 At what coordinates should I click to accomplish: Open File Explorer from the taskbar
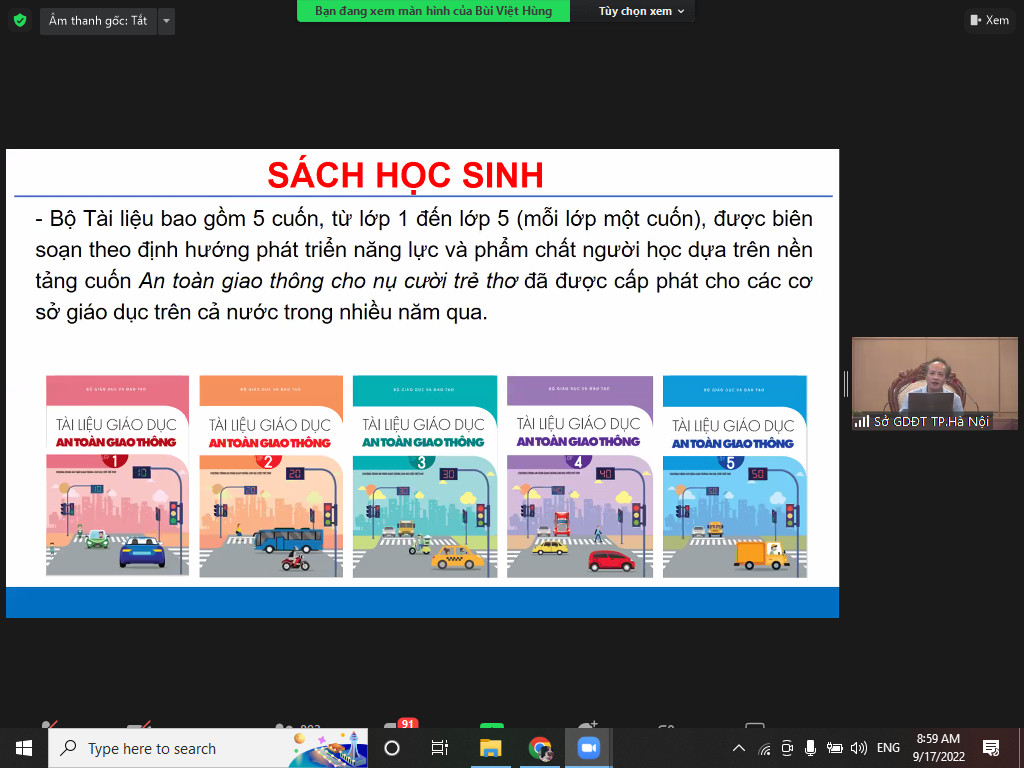pos(490,748)
